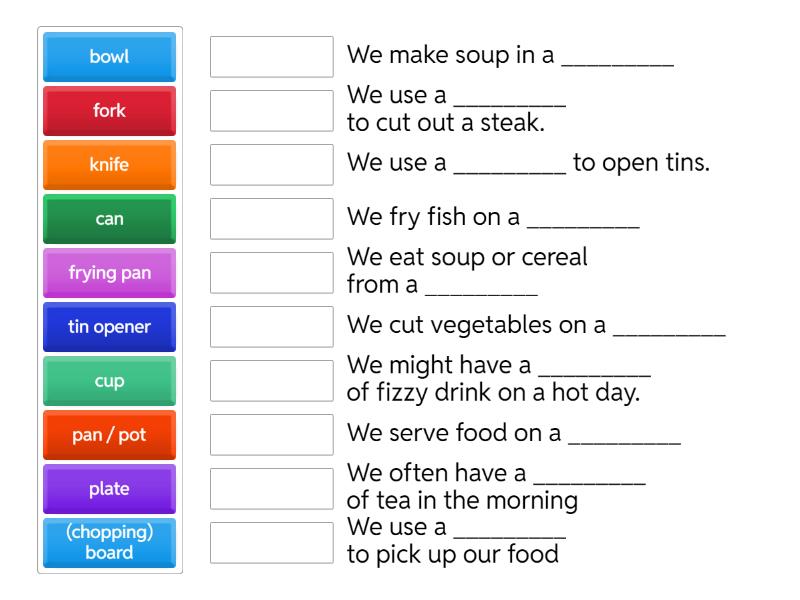Select the 'can' word tile
The height and width of the screenshot is (600, 800).
[107, 219]
